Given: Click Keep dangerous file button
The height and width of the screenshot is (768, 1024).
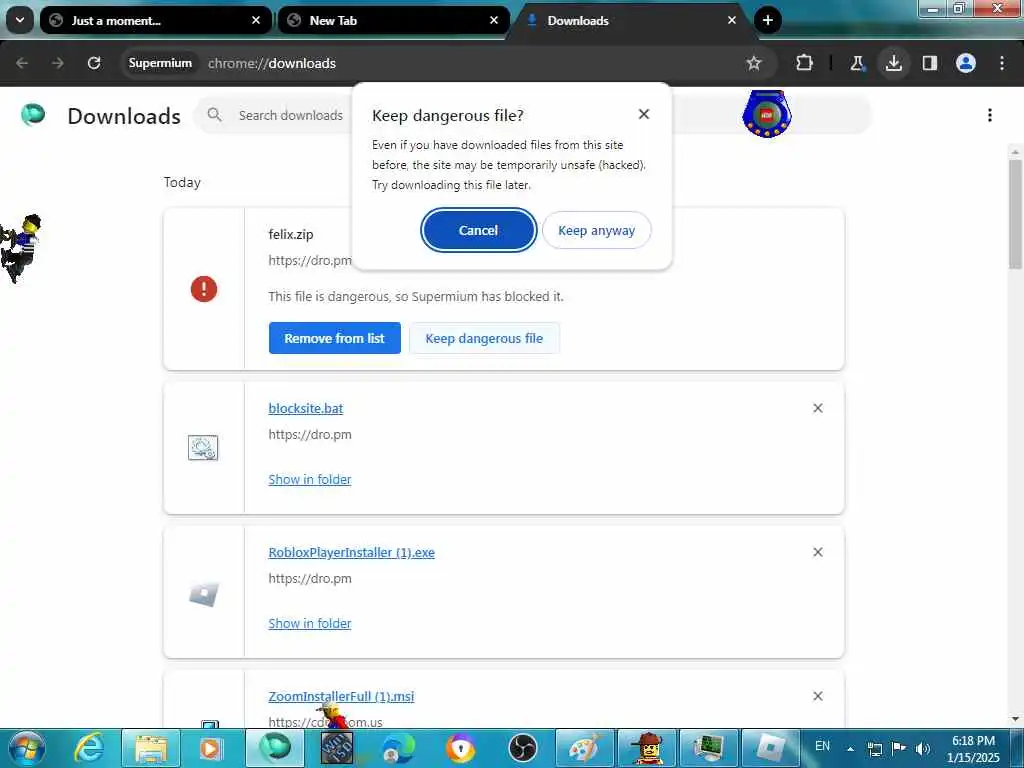Looking at the screenshot, I should pos(484,338).
